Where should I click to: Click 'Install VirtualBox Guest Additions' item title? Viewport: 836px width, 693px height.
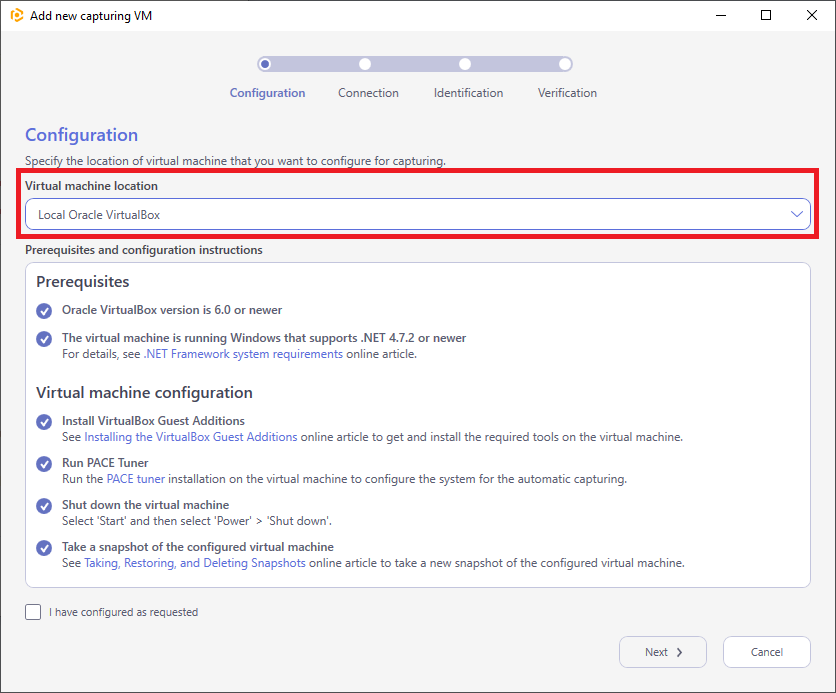153,421
